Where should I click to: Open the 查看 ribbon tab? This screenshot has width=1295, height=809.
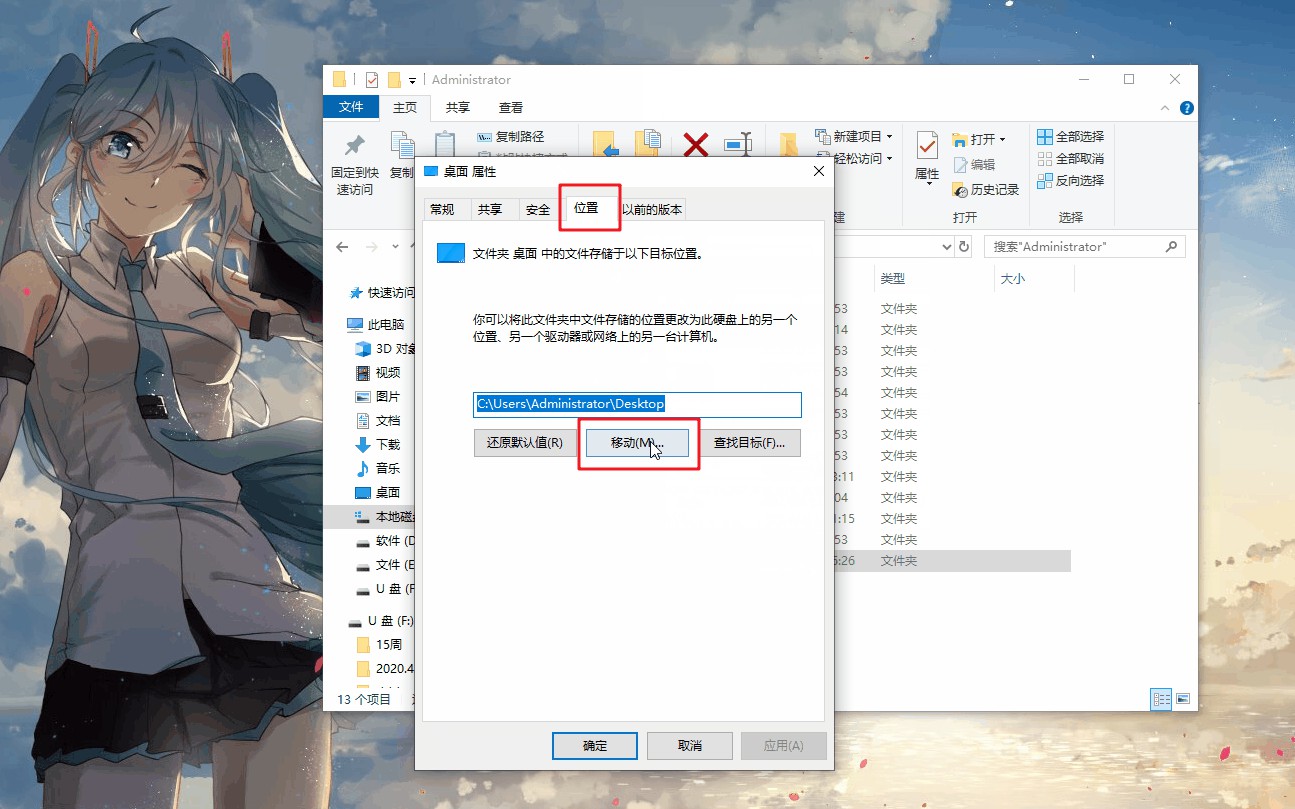coord(511,107)
